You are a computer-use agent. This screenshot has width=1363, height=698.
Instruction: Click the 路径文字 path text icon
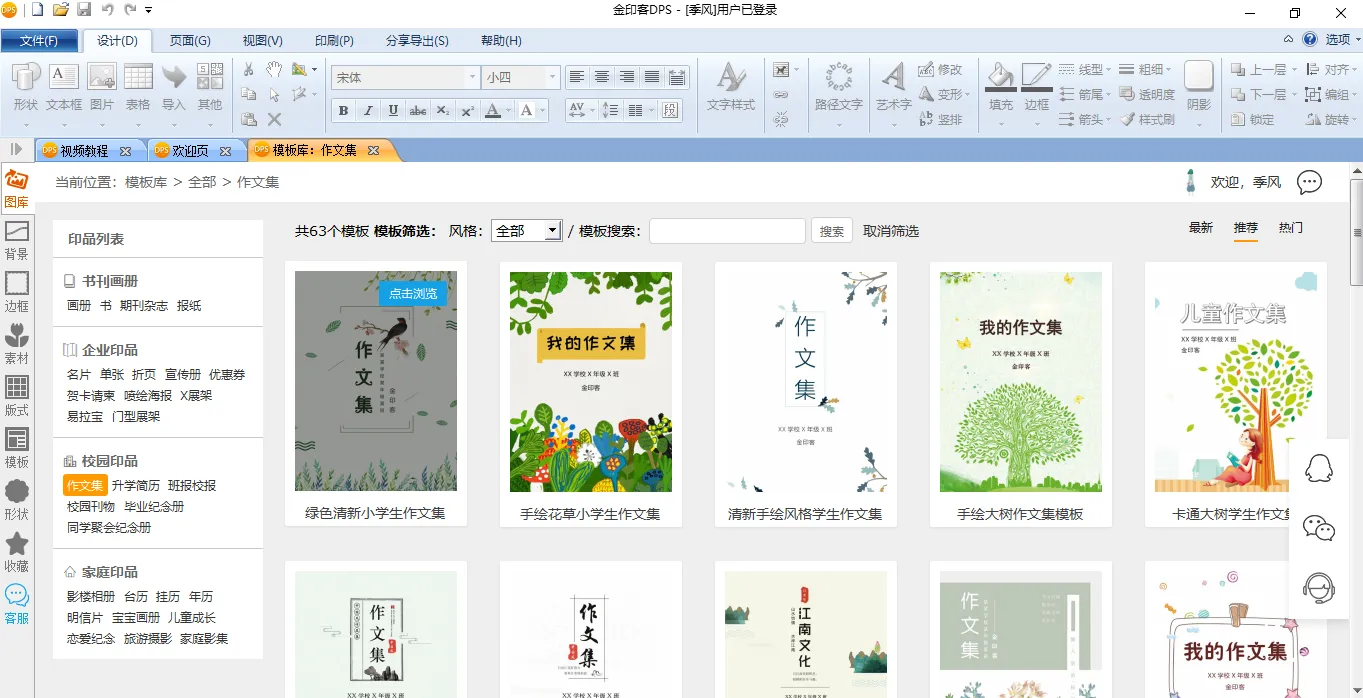838,87
